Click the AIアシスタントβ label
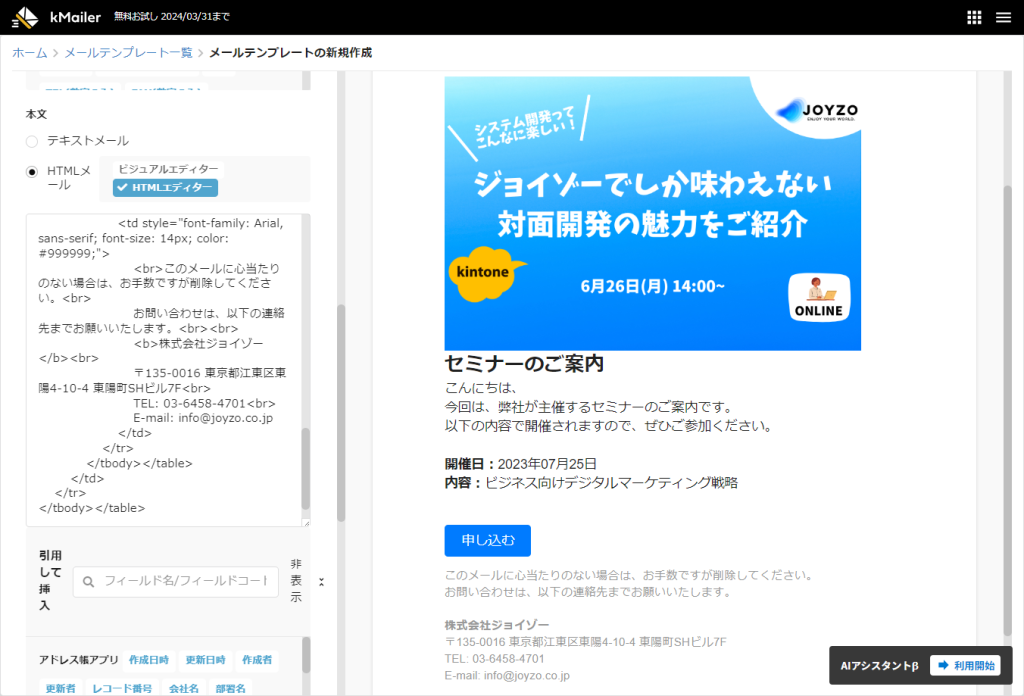1024x696 pixels. click(879, 666)
